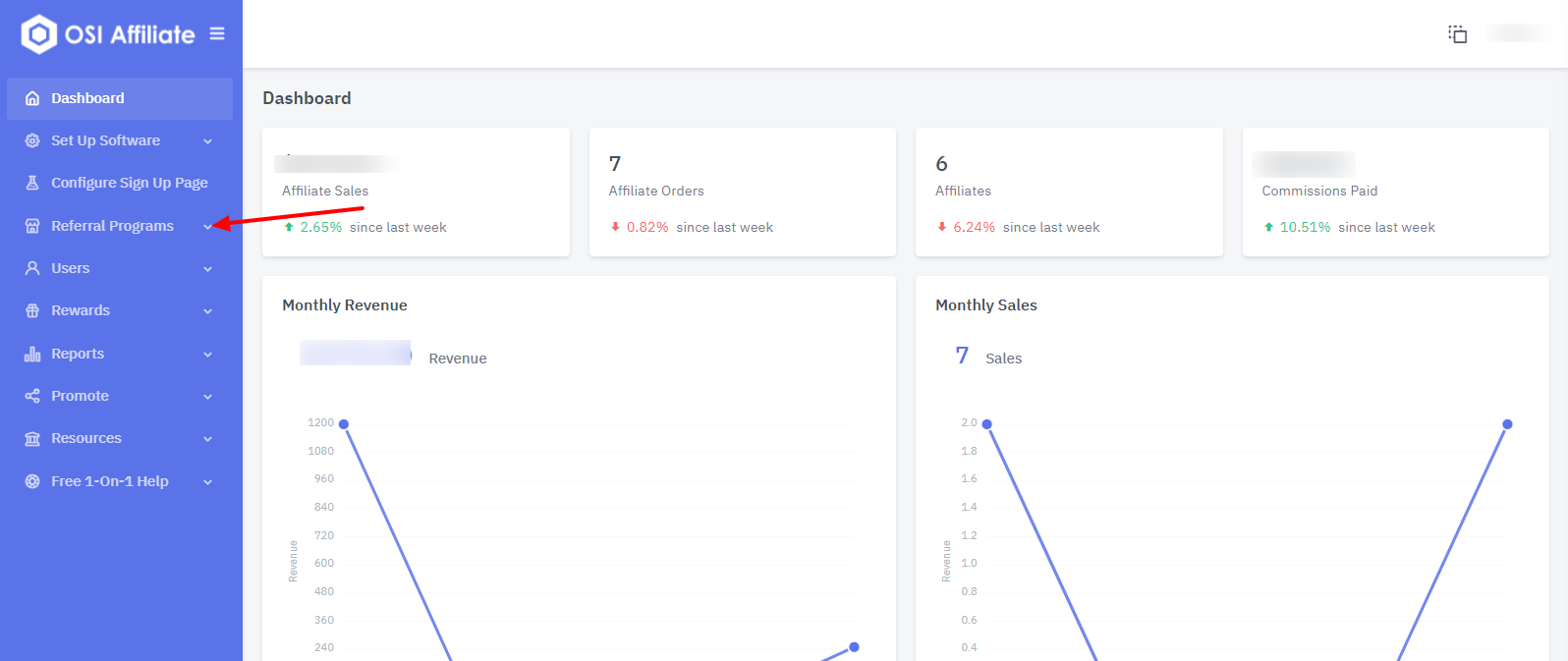Click the Reports bar chart icon
The image size is (1568, 661).
pyautogui.click(x=32, y=354)
